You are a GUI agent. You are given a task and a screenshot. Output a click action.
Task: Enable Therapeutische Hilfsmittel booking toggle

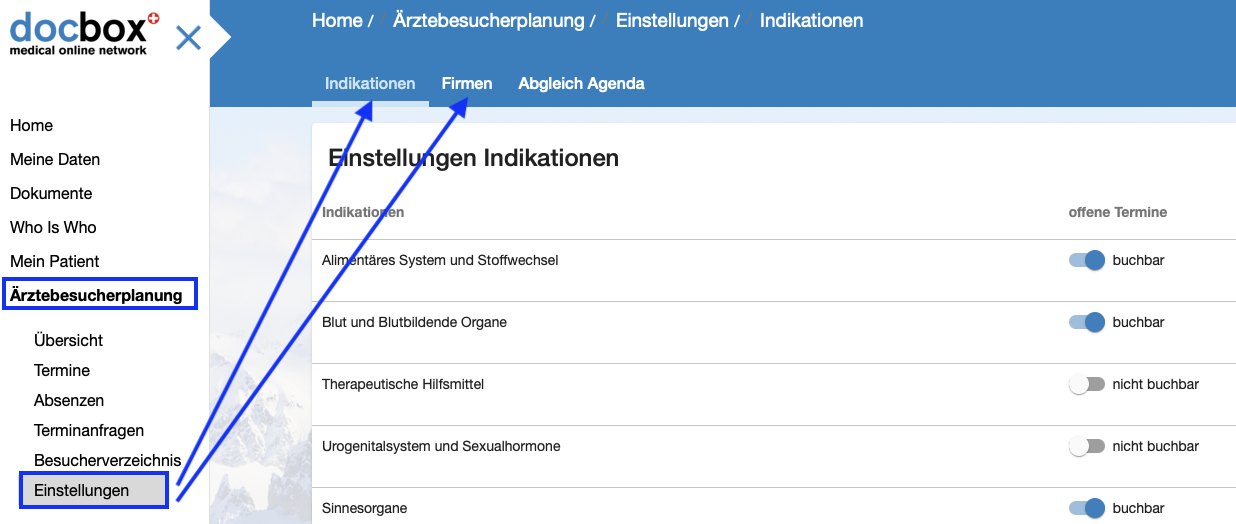tap(1087, 384)
